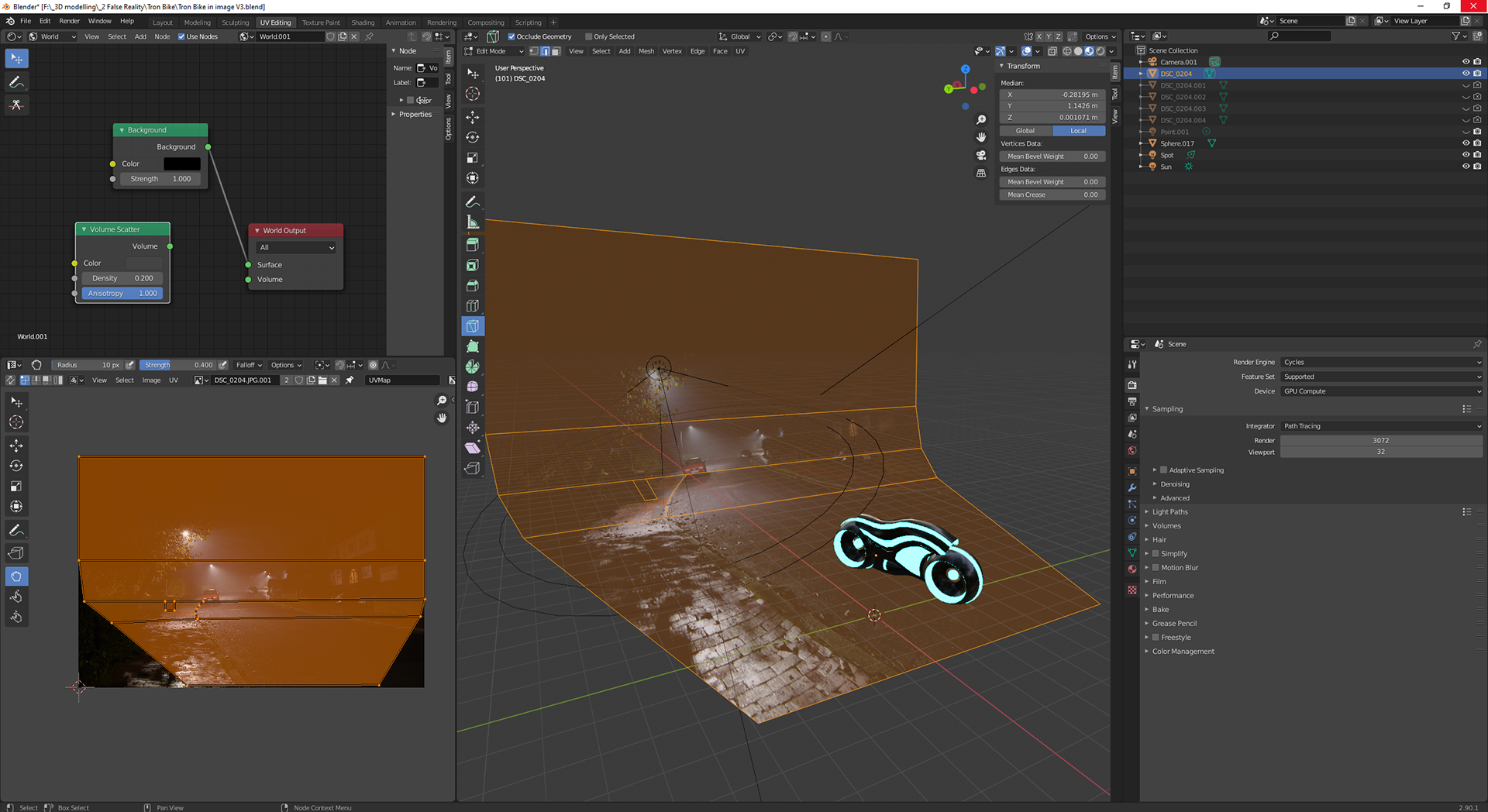Toggle camera view icon in 3D viewport
Image resolution: width=1488 pixels, height=812 pixels.
981,155
